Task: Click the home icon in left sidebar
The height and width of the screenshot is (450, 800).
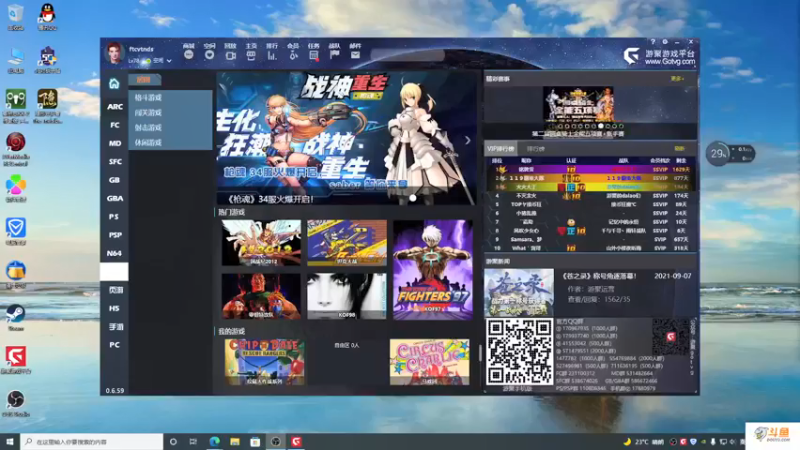Action: point(114,84)
